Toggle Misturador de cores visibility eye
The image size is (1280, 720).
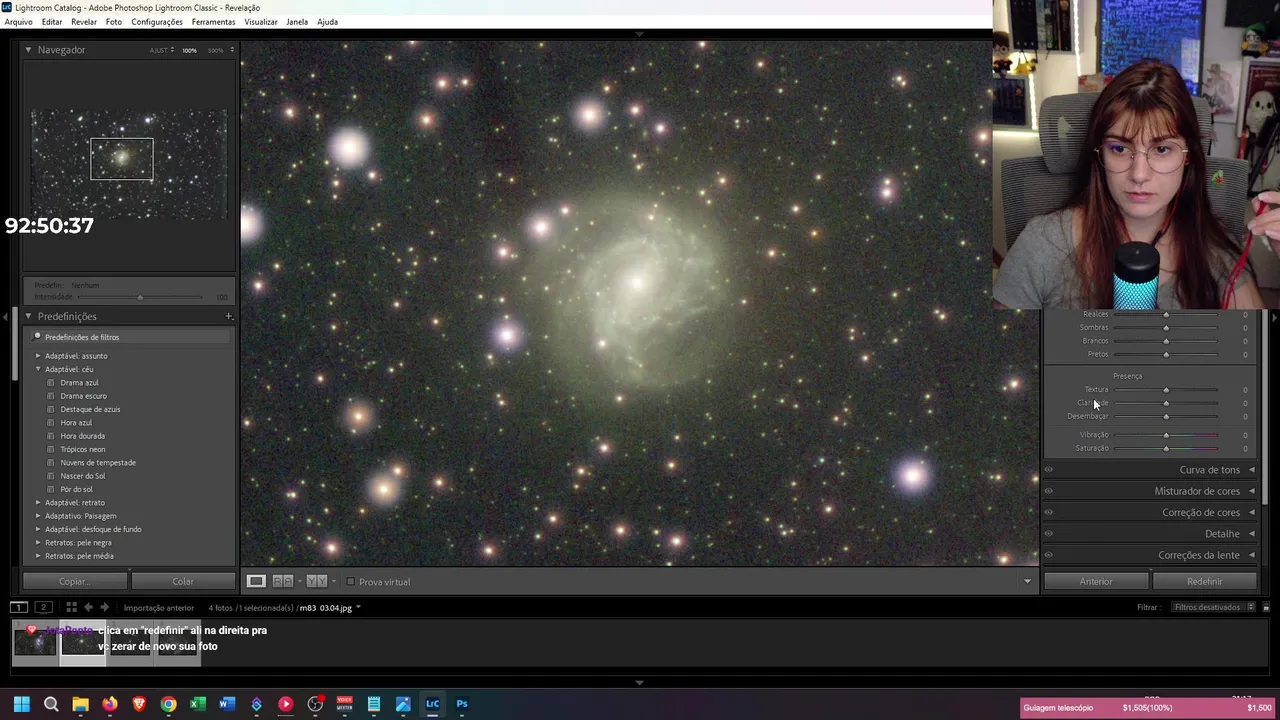(1049, 491)
